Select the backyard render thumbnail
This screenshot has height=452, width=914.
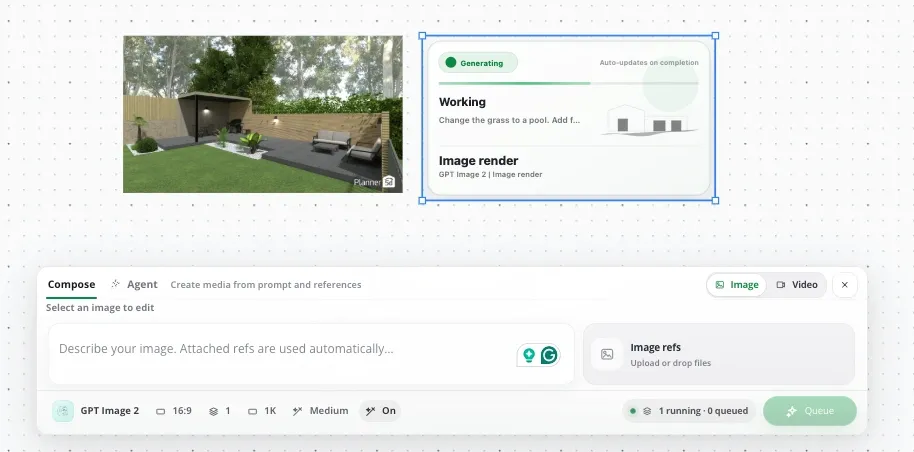click(263, 114)
